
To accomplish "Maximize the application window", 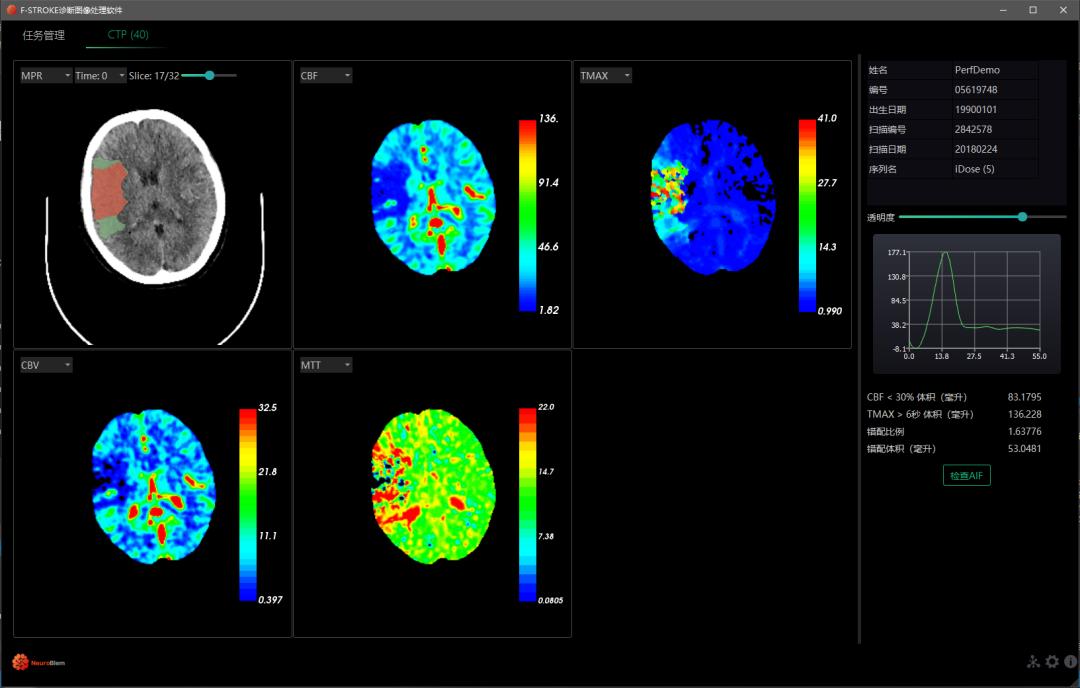I will click(1033, 10).
